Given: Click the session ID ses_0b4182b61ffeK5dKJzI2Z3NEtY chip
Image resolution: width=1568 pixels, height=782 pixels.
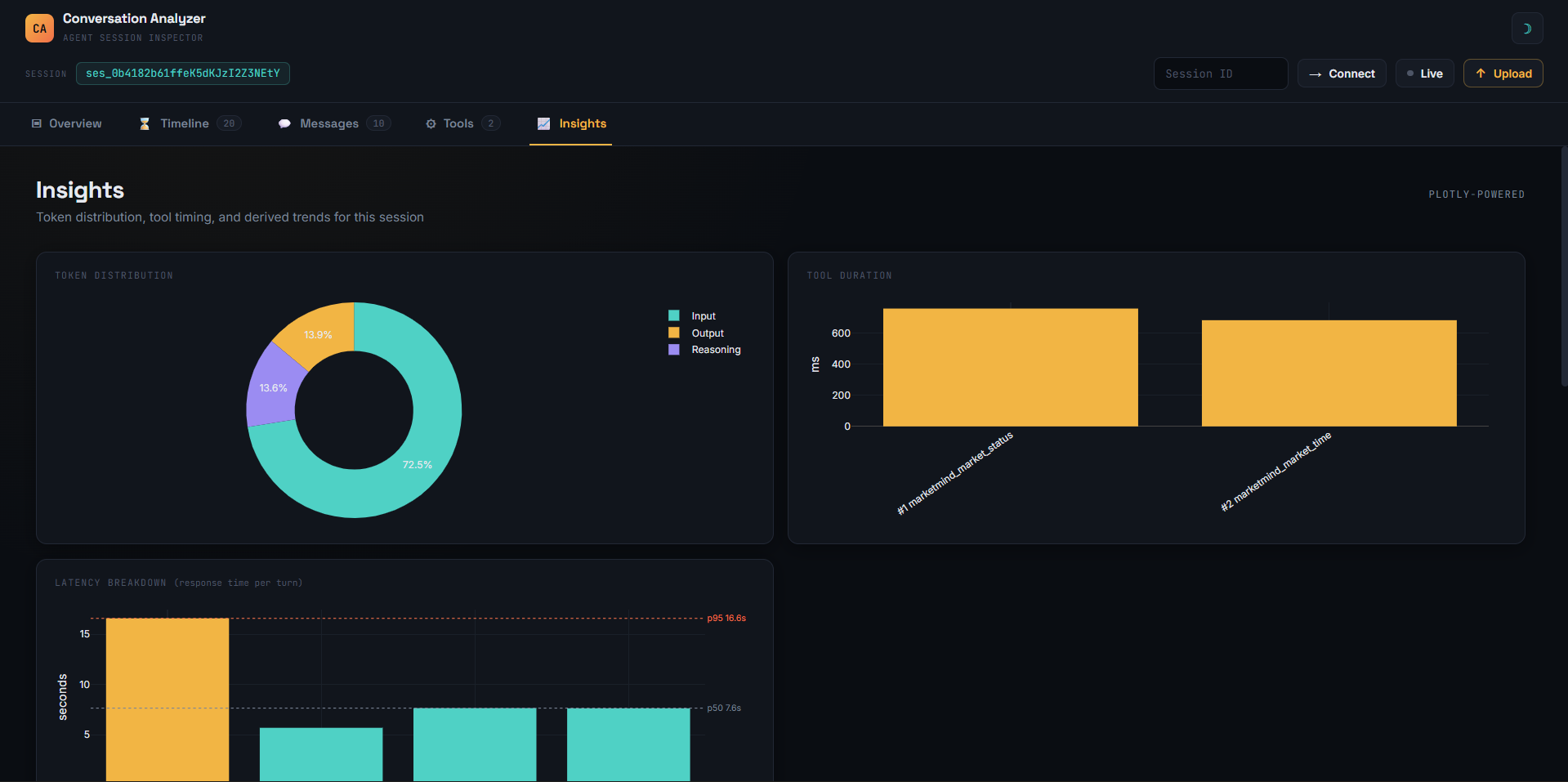Looking at the screenshot, I should 183,74.
